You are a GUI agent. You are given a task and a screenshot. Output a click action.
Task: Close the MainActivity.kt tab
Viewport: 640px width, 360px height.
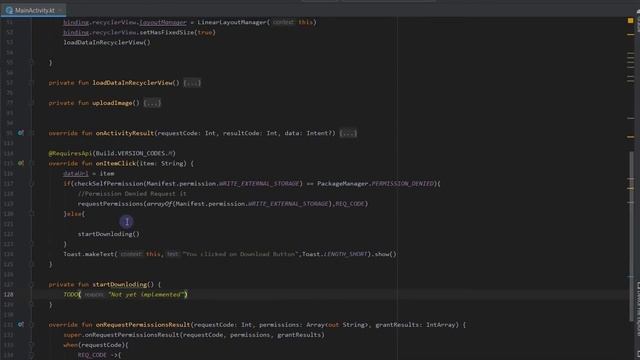[x=60, y=10]
